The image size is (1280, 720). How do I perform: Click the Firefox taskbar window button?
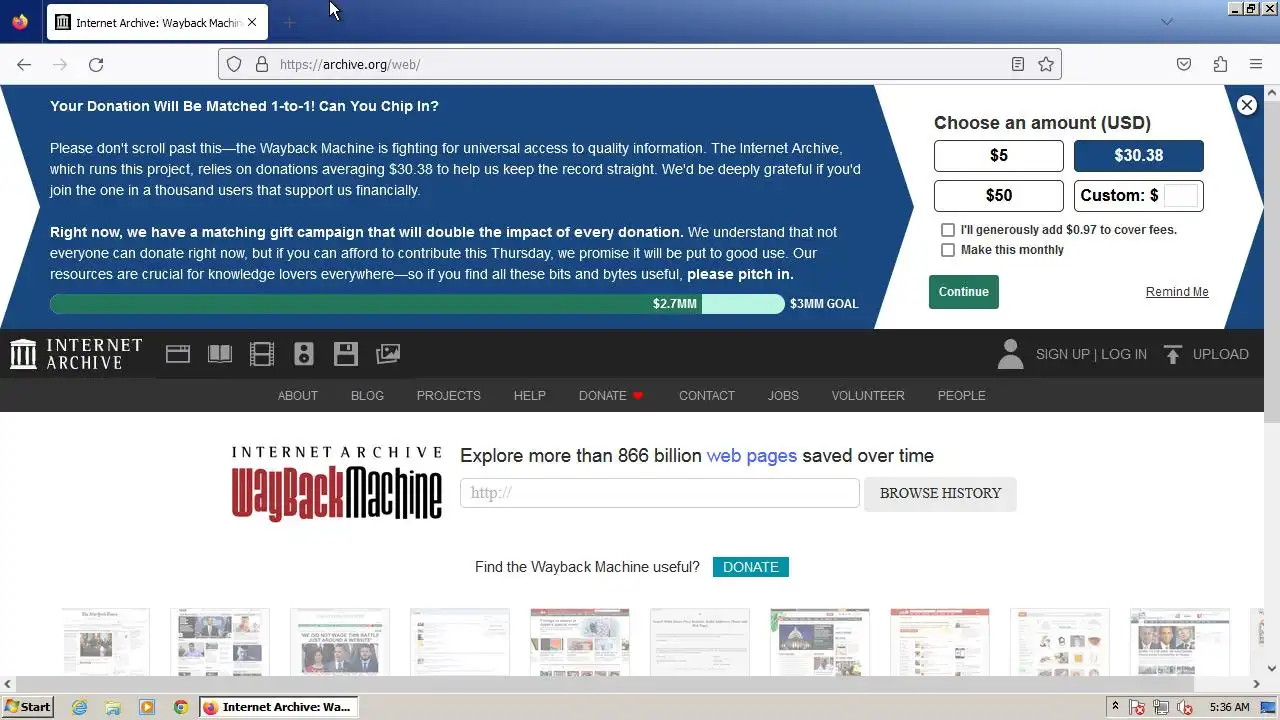[278, 707]
